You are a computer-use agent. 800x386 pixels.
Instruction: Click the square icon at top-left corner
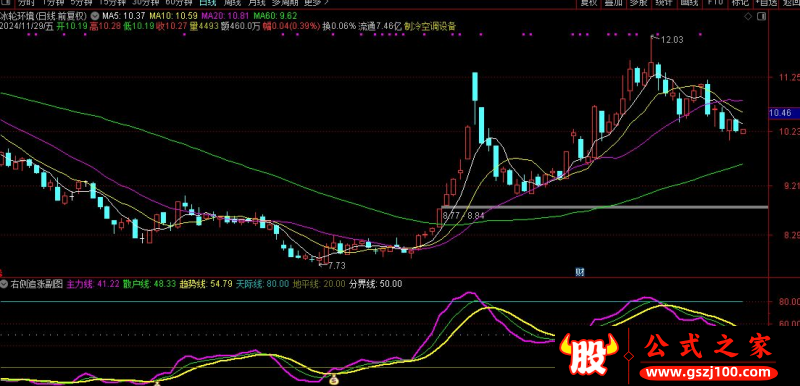5,3
